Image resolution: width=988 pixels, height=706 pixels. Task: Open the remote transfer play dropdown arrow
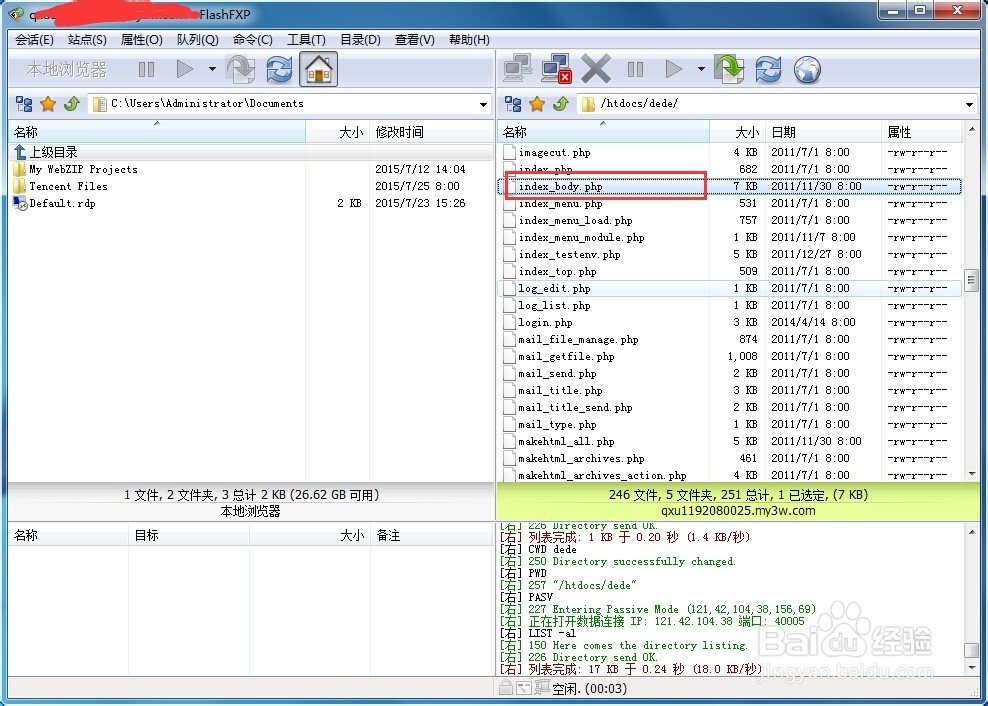click(x=701, y=69)
